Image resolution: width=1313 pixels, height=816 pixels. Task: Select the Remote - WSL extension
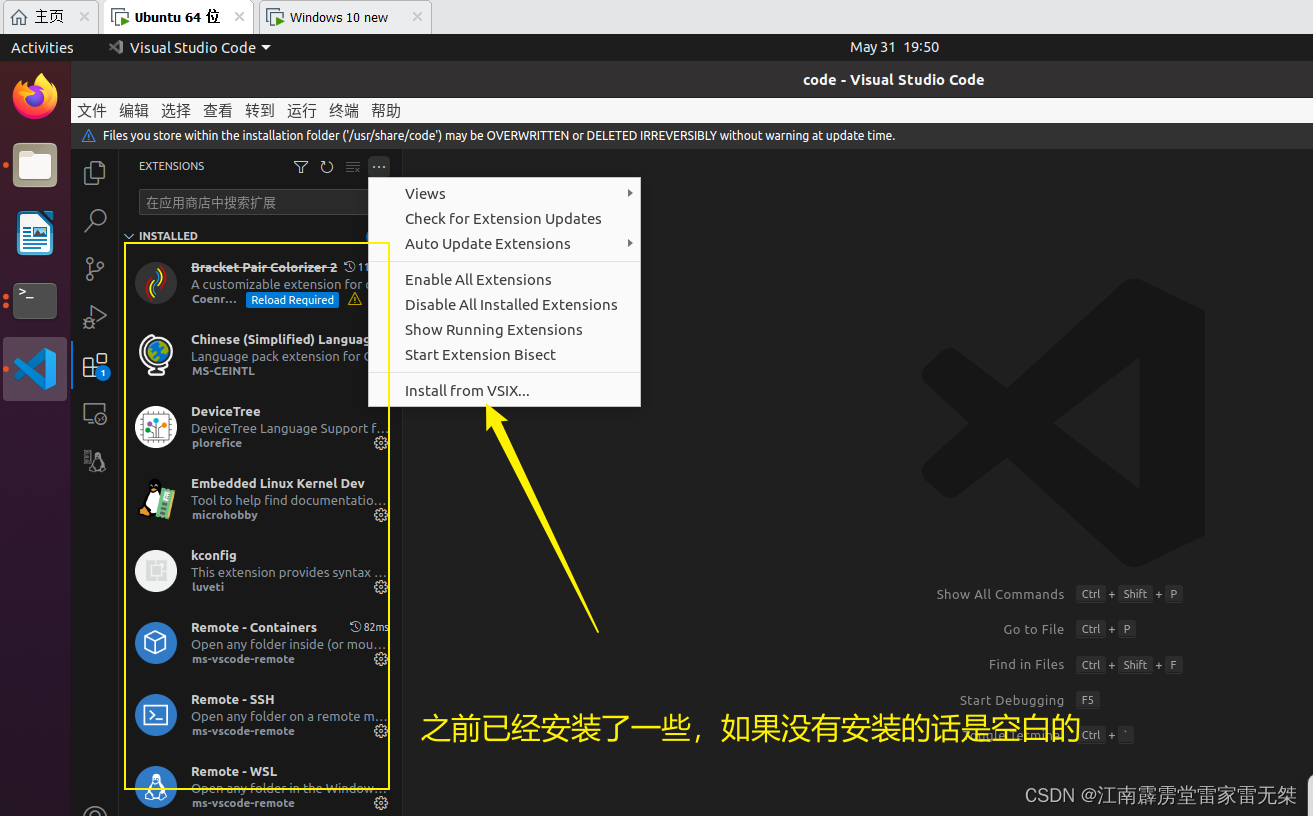coord(260,784)
